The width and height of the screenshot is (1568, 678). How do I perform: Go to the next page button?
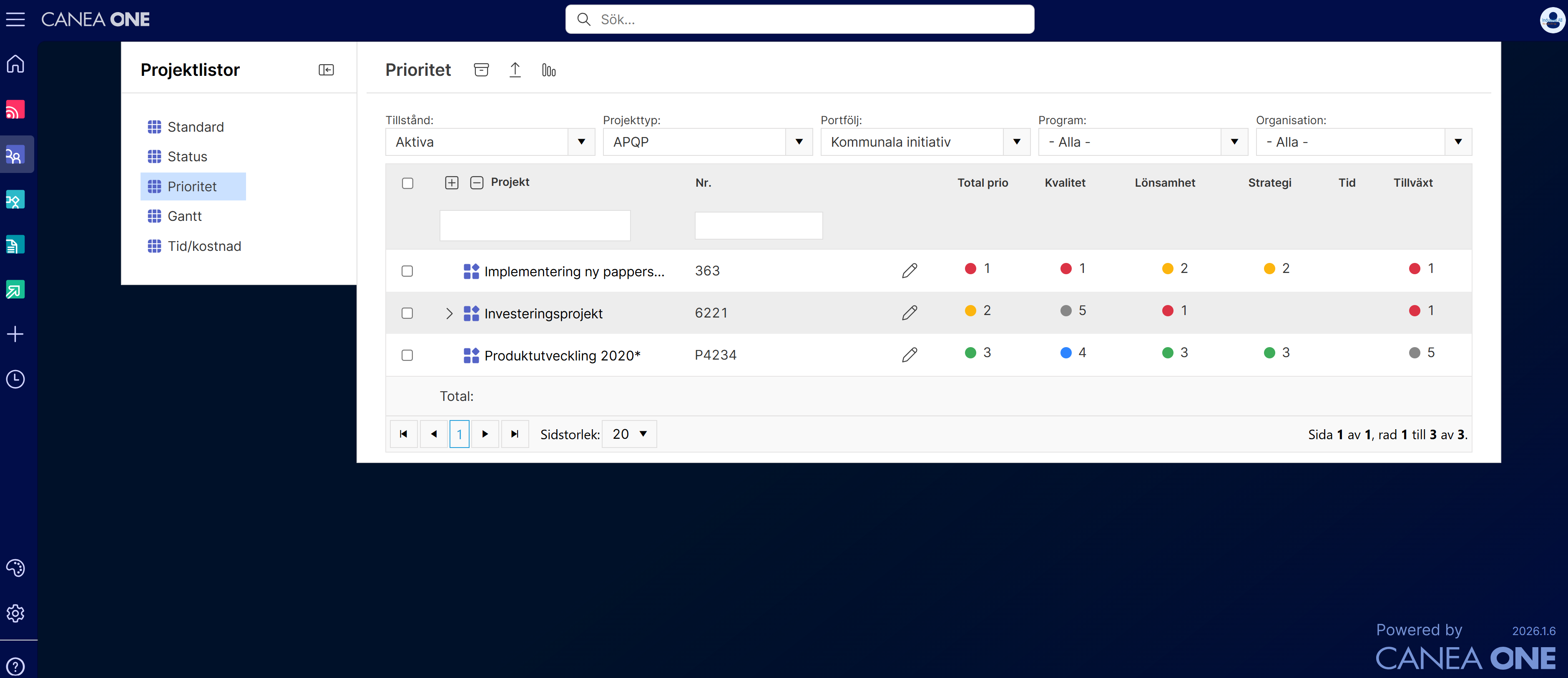click(x=485, y=434)
